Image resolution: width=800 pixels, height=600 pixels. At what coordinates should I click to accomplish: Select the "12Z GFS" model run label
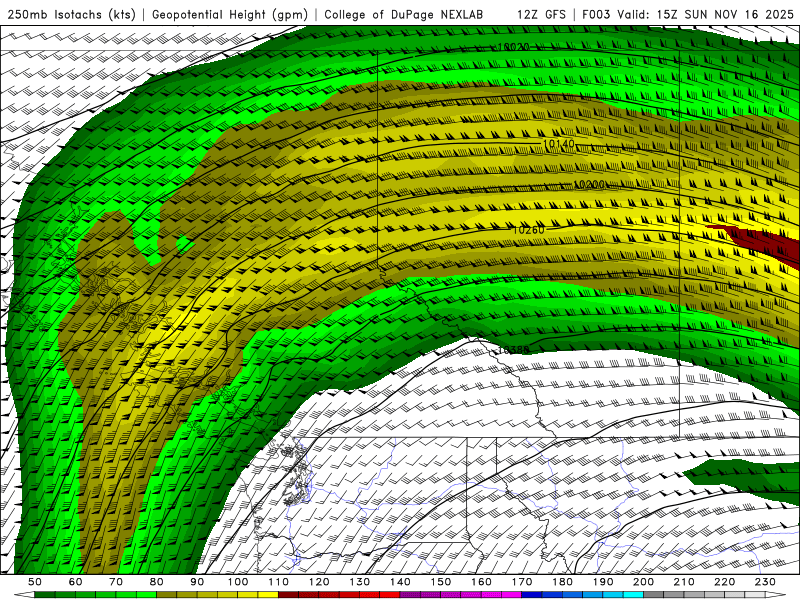click(x=541, y=15)
